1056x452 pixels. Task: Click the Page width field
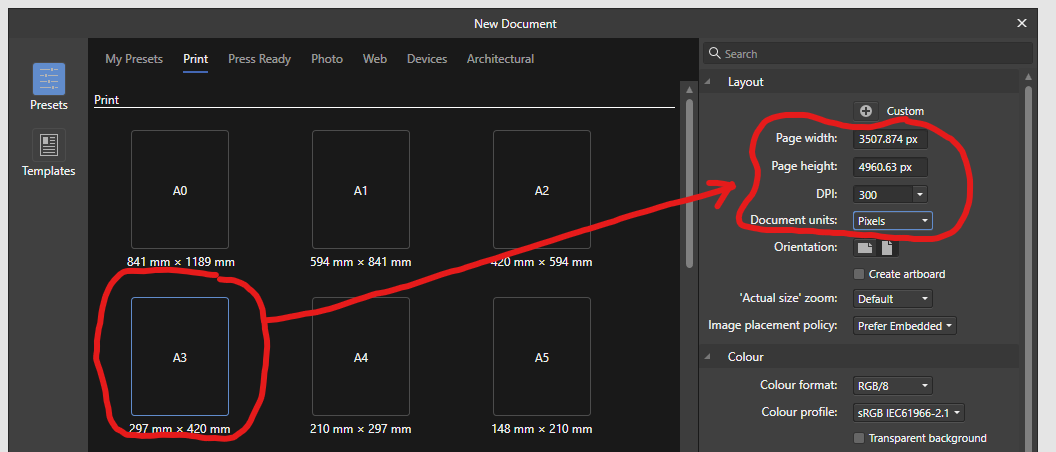[x=890, y=139]
